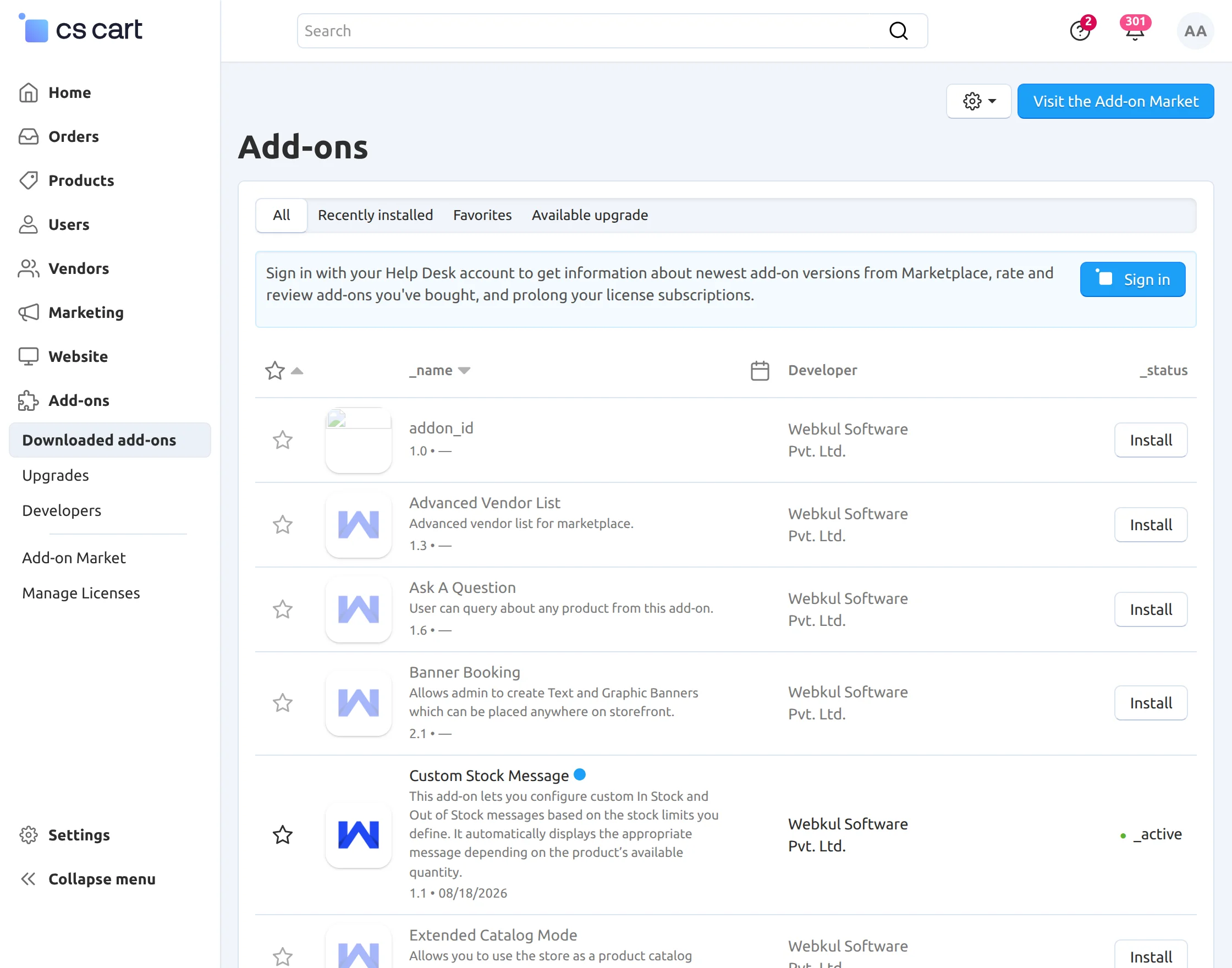Viewport: 1232px width, 968px height.
Task: Install the addon_id add-on
Action: pos(1151,440)
